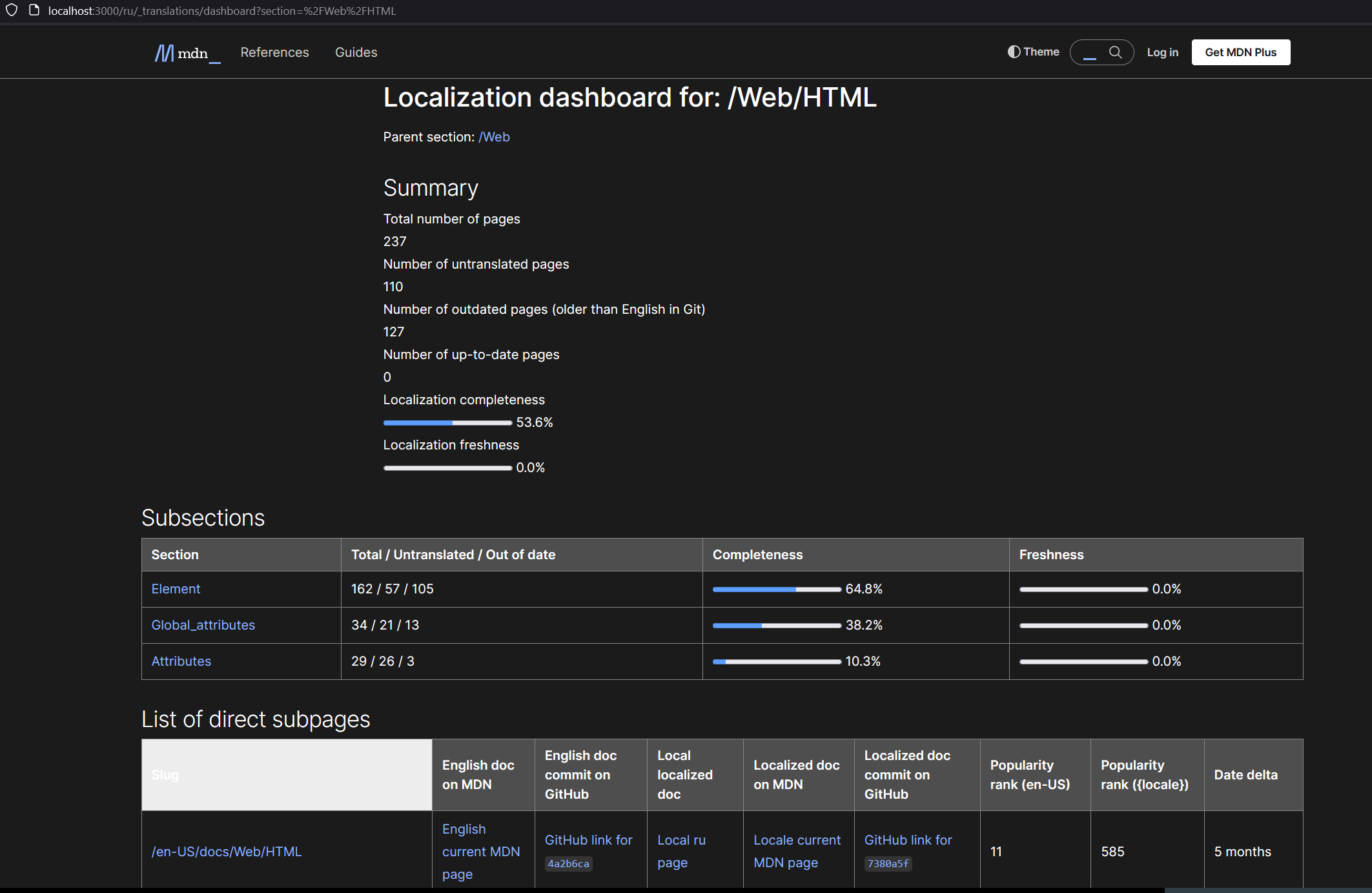
Task: Open the English current MDN page link
Action: pos(480,852)
